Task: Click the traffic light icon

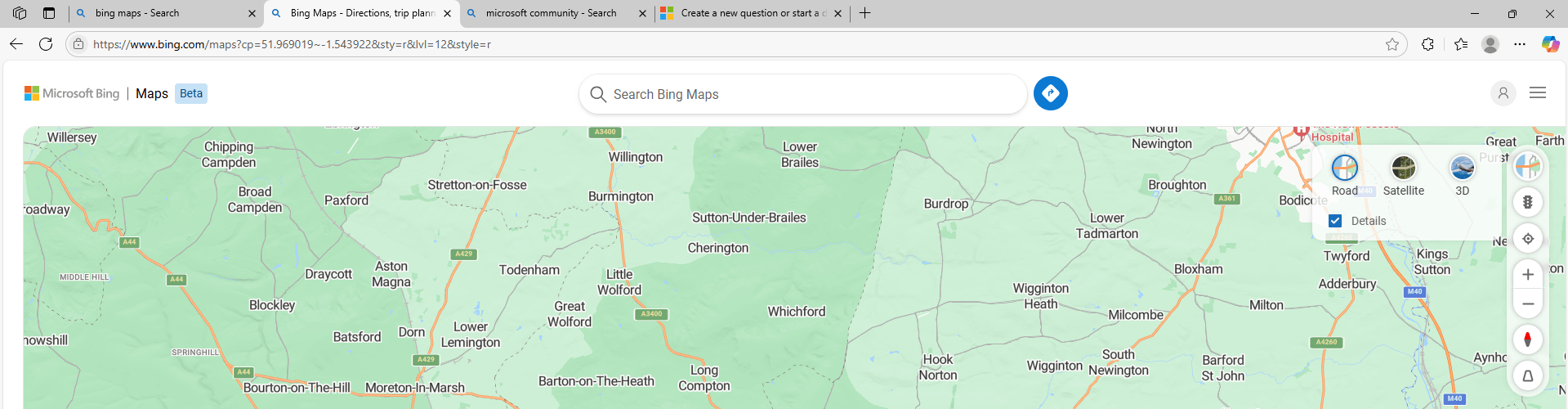Action: 1527,202
